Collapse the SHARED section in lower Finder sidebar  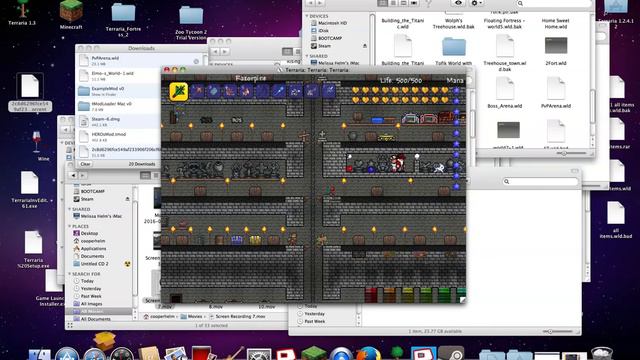69,209
